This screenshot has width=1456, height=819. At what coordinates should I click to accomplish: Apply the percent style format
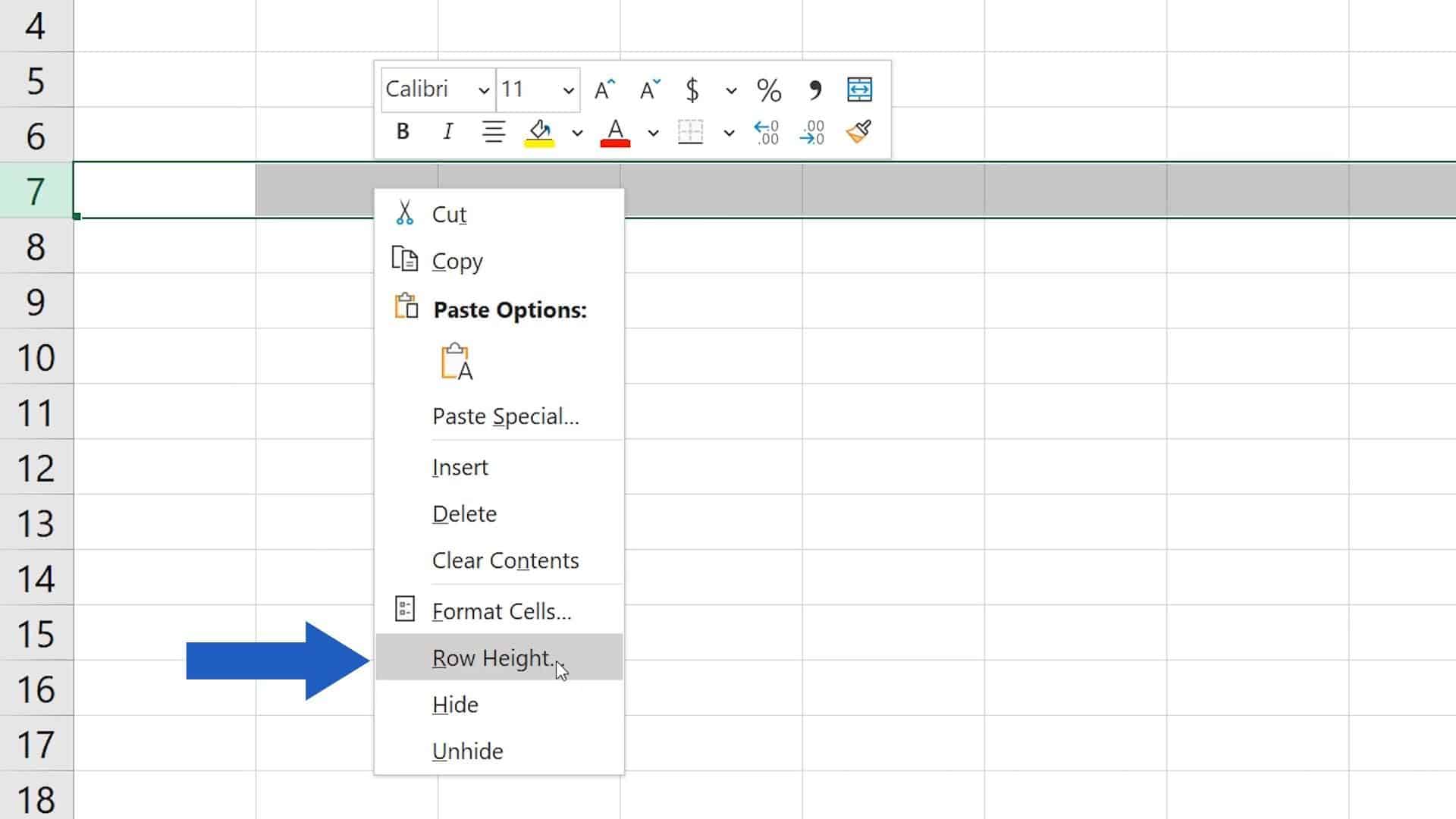[x=768, y=89]
